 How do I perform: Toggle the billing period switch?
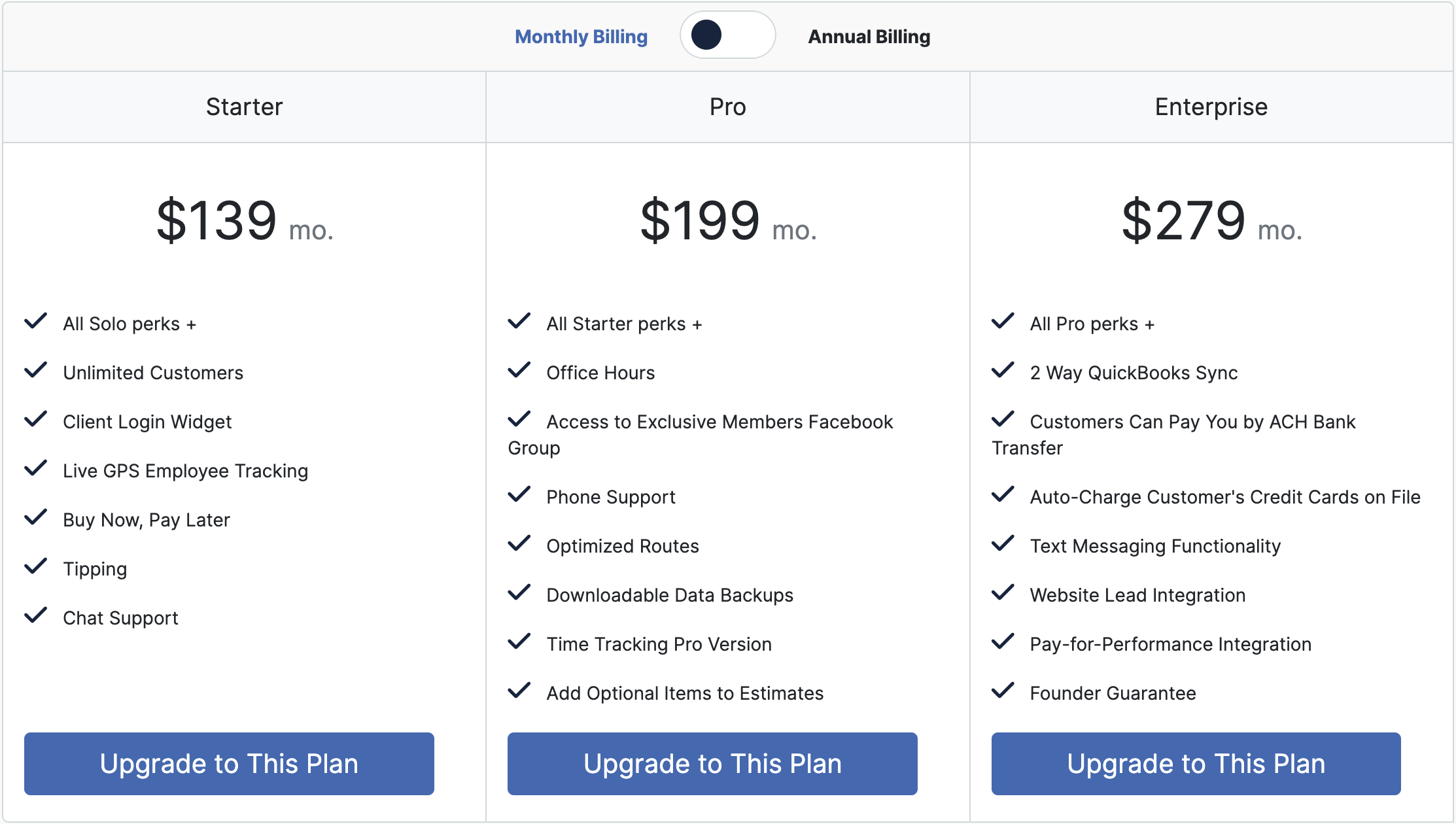pyautogui.click(x=727, y=35)
